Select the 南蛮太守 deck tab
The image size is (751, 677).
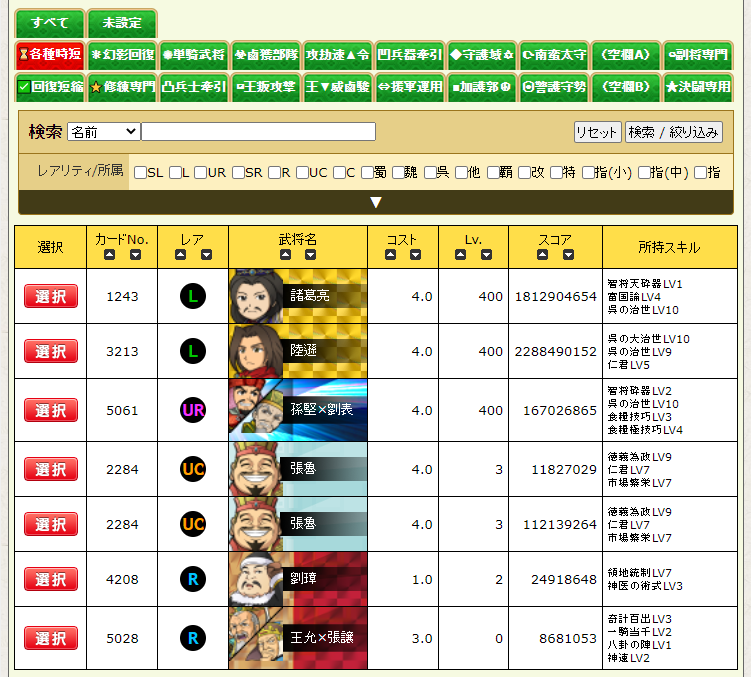click(x=554, y=55)
